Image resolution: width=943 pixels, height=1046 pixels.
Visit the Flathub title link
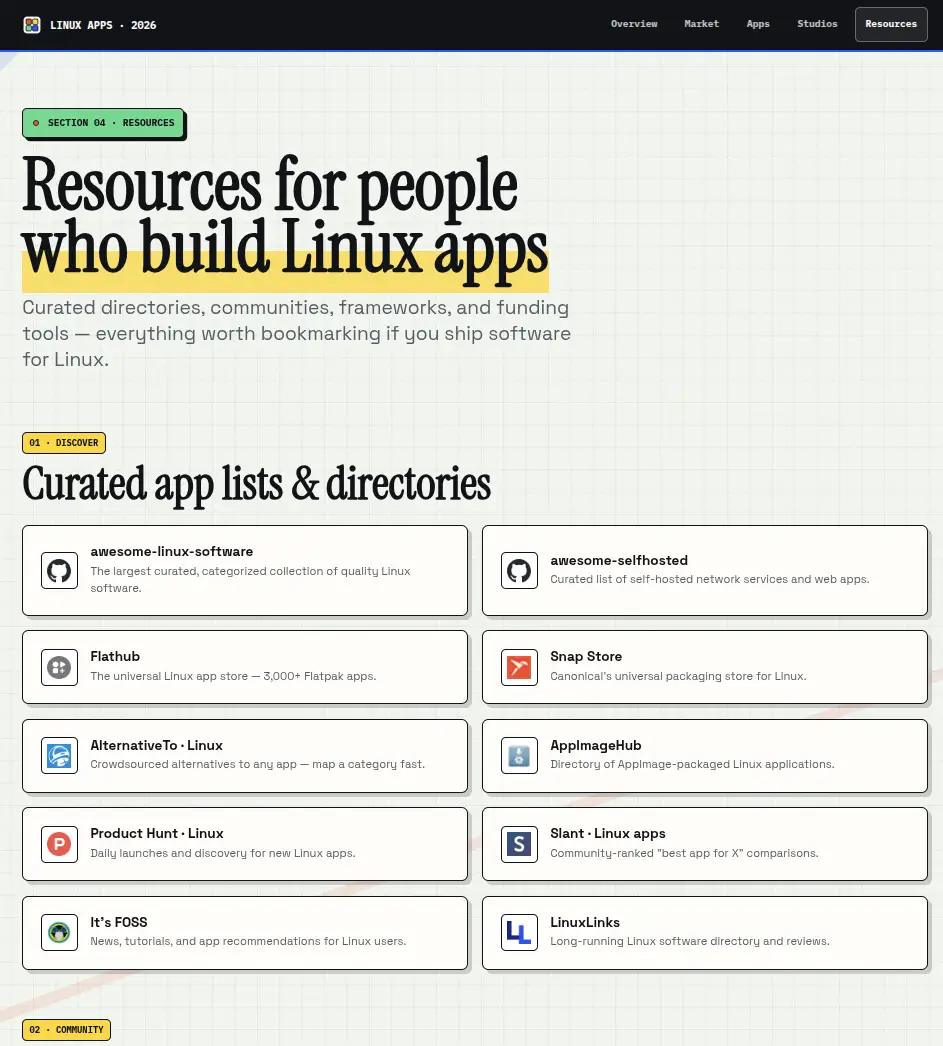point(115,656)
